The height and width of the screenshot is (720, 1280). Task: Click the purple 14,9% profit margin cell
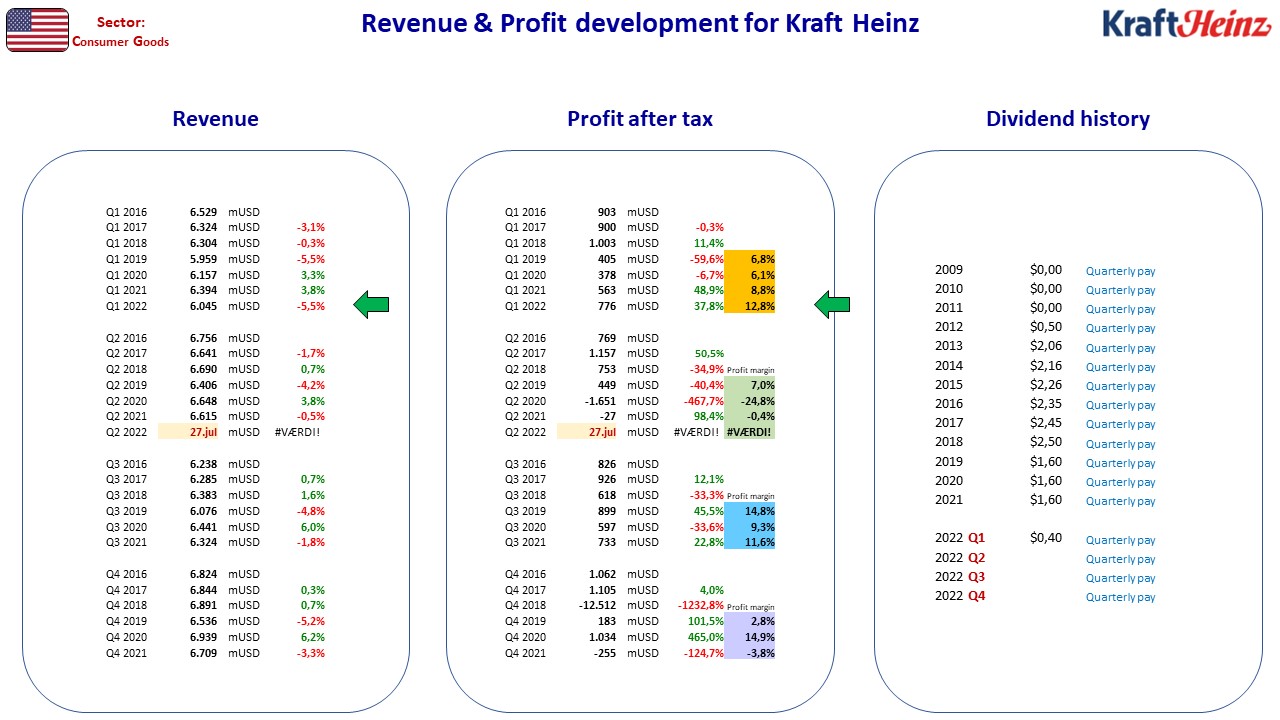[750, 637]
